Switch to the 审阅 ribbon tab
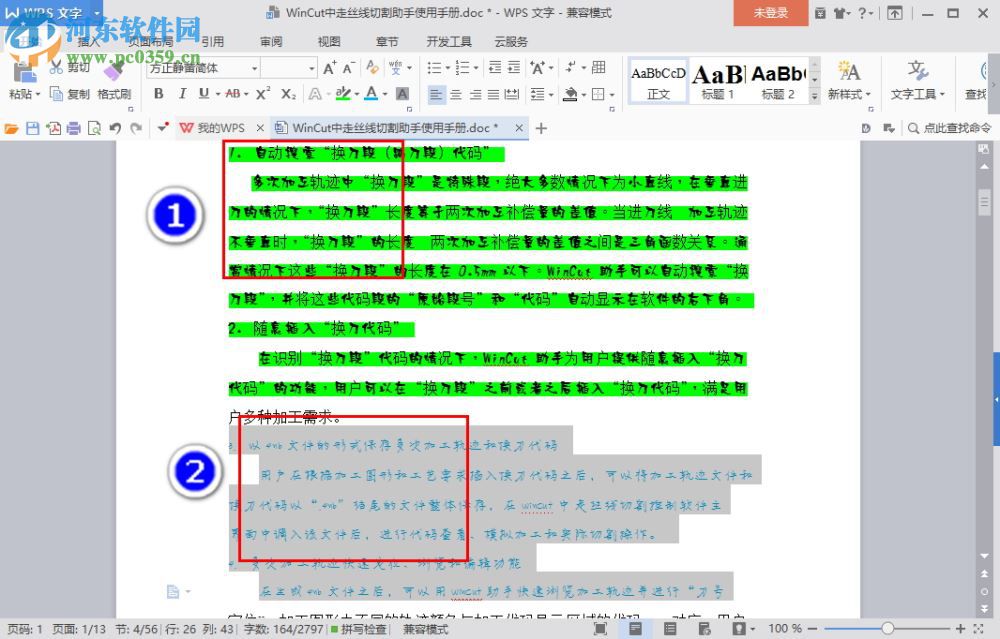 pyautogui.click(x=269, y=41)
